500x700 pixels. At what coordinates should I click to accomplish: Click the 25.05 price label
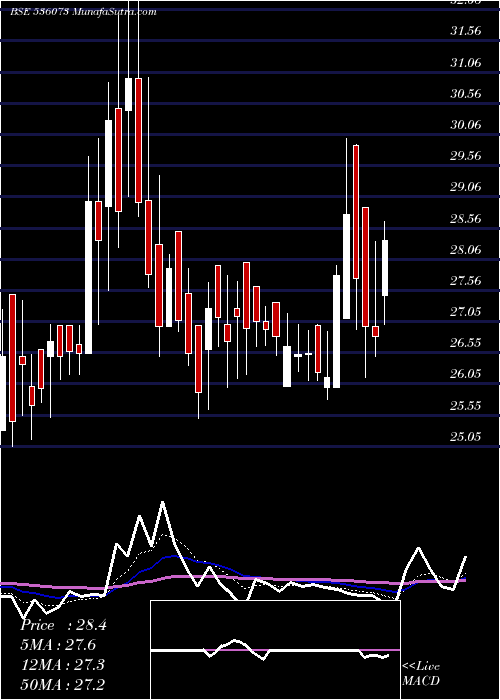point(466,436)
